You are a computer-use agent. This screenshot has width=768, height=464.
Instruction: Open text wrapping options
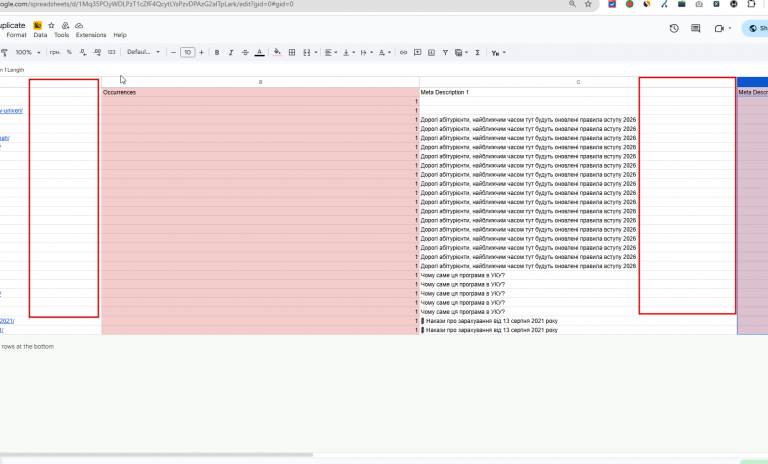[366, 52]
